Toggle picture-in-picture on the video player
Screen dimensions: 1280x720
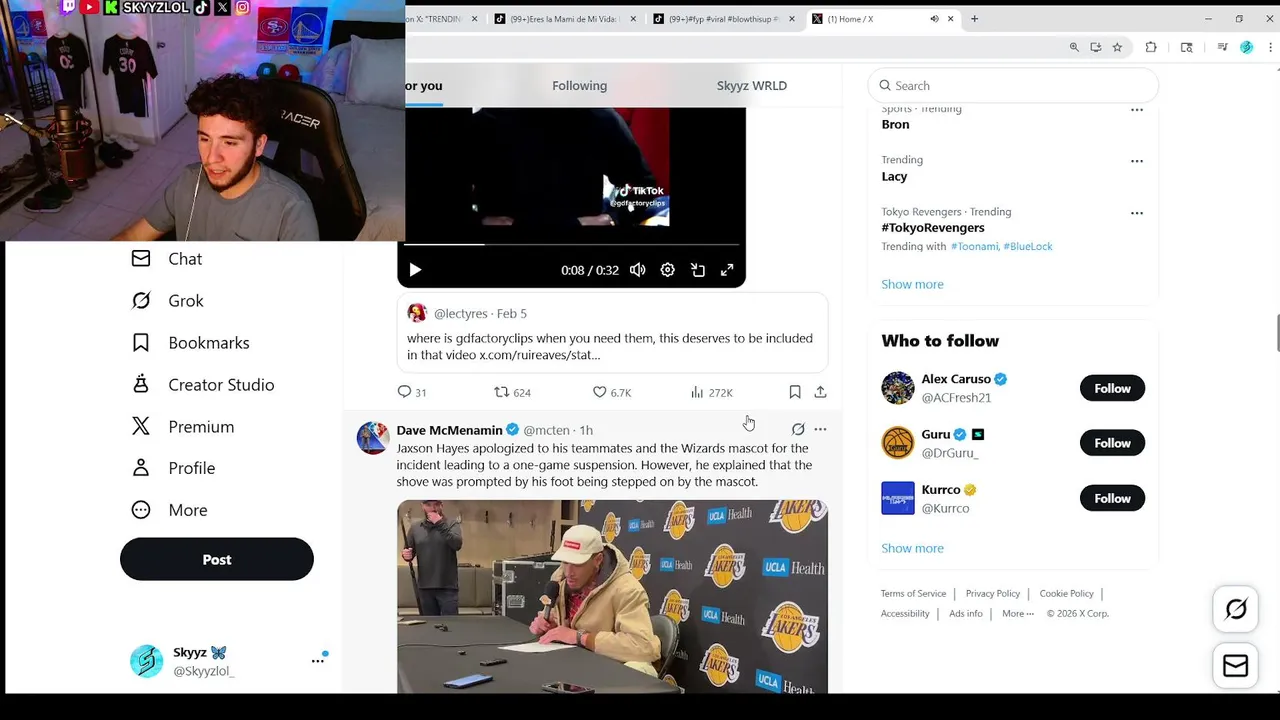698,270
